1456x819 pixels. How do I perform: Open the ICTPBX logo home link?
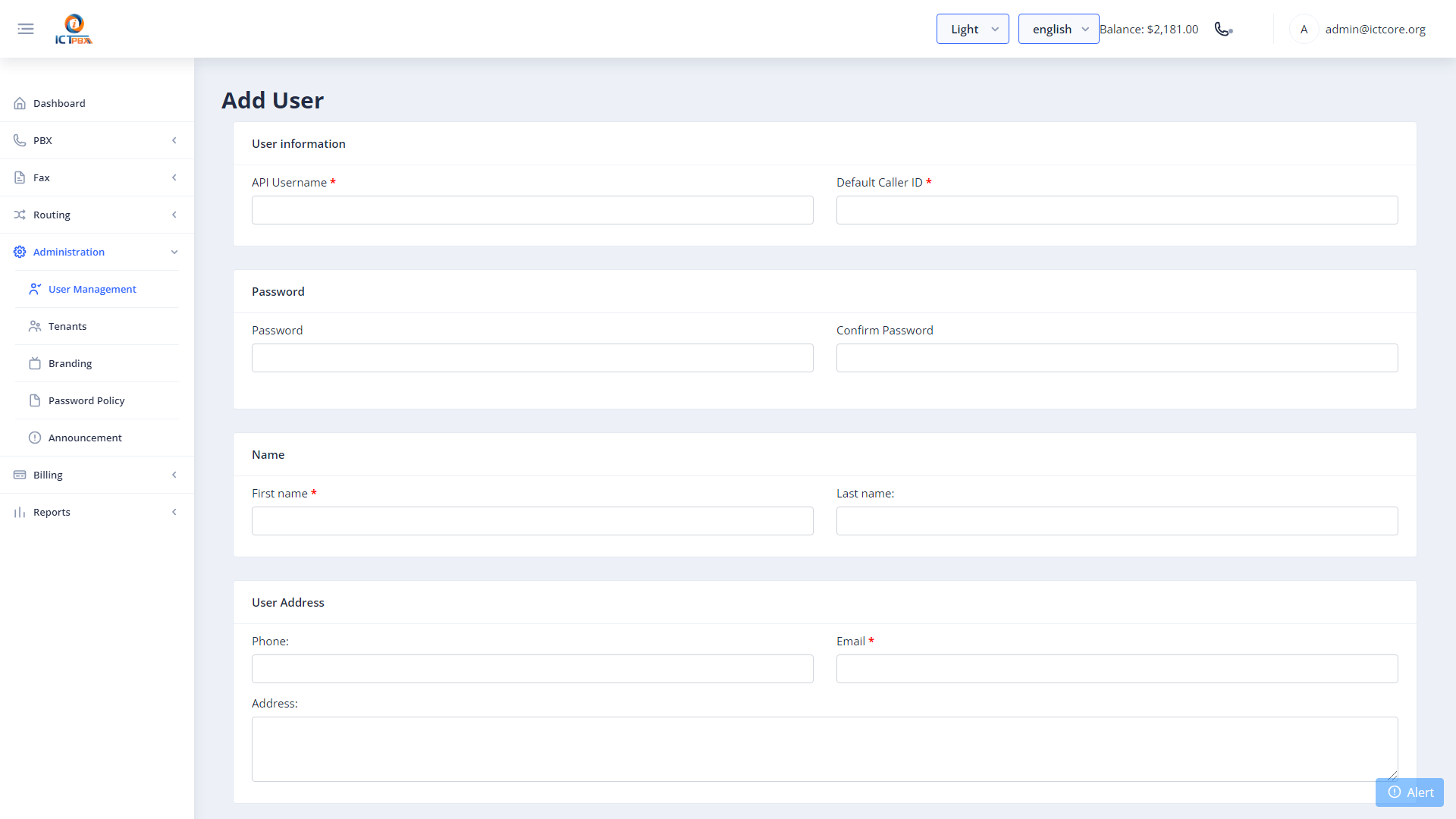74,29
